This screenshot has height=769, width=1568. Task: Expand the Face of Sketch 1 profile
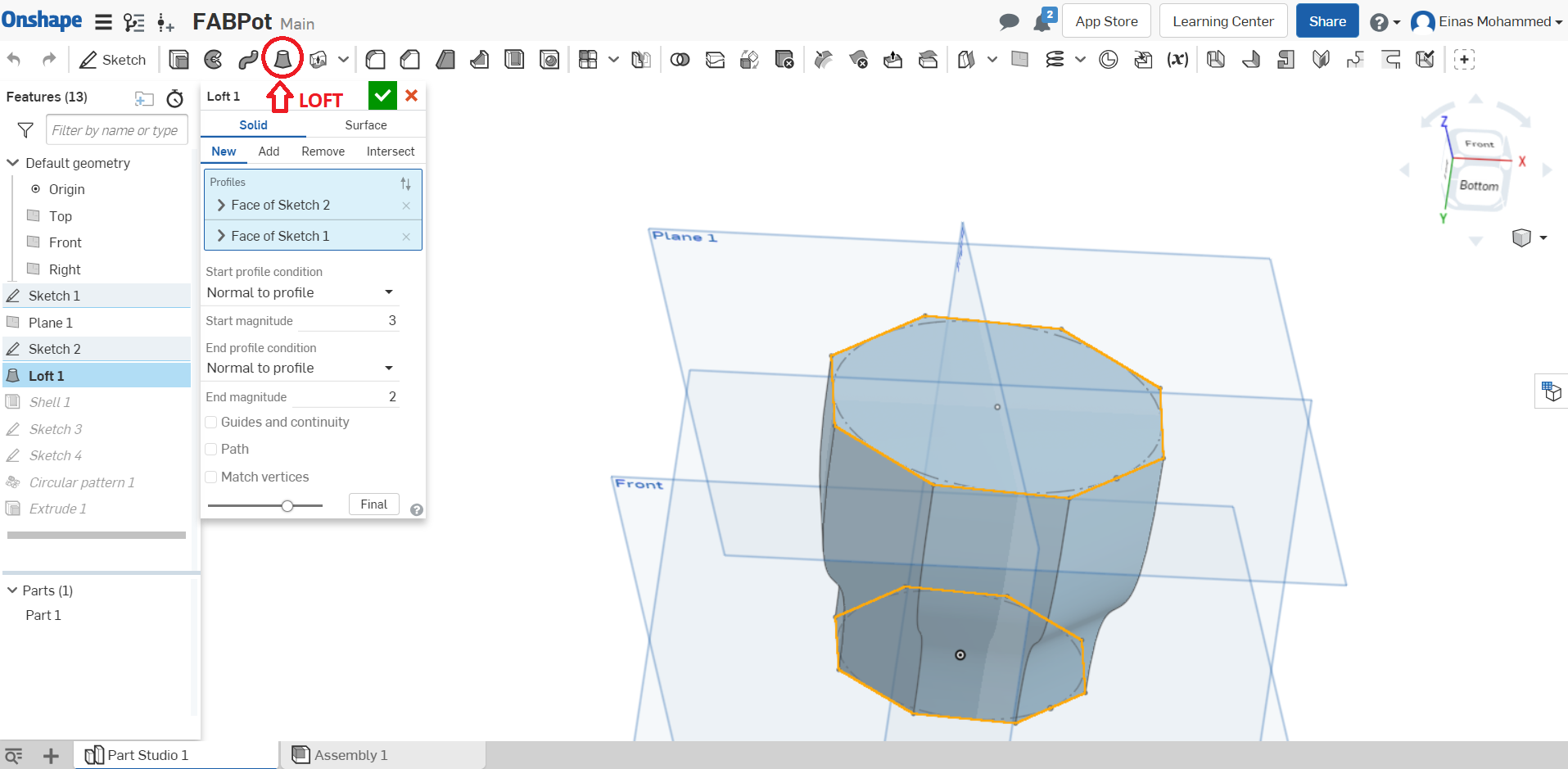(x=221, y=236)
